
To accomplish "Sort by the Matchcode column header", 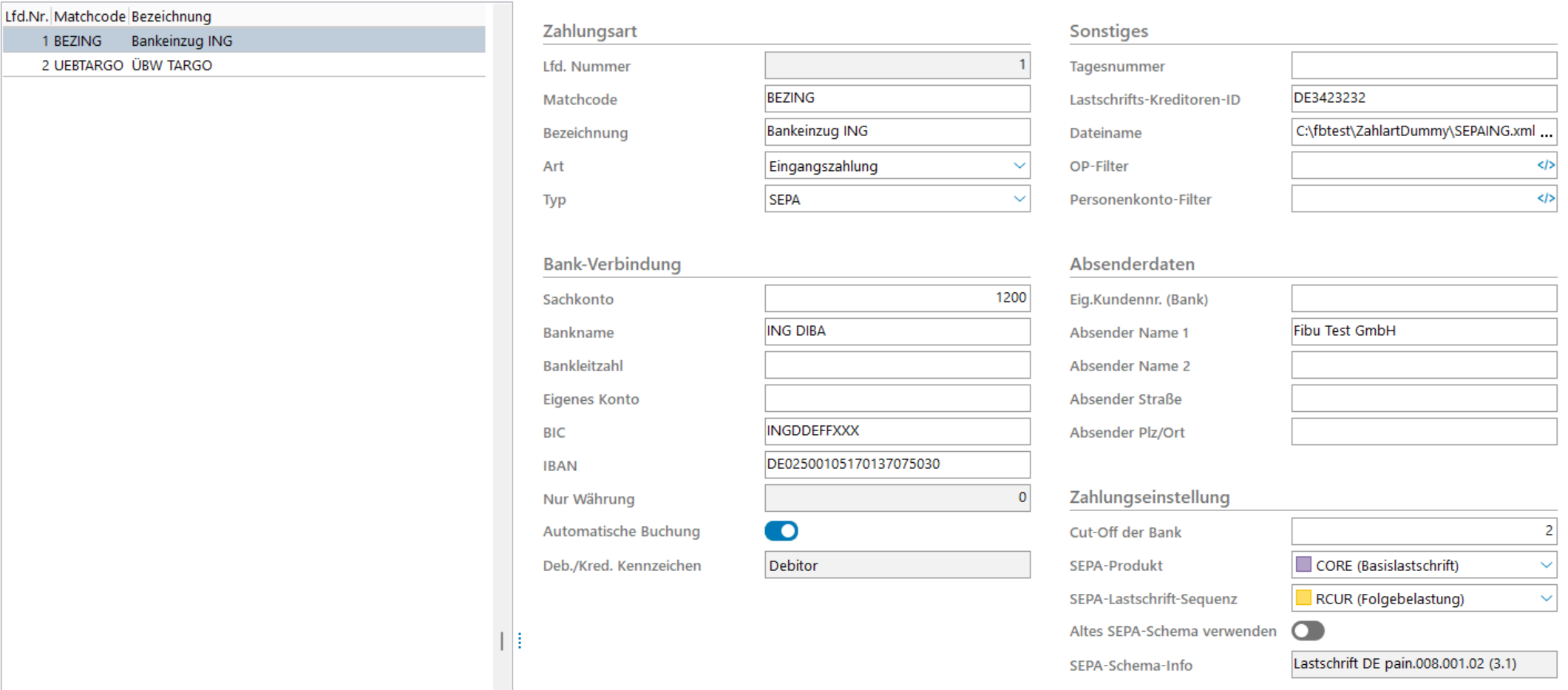I will click(89, 16).
